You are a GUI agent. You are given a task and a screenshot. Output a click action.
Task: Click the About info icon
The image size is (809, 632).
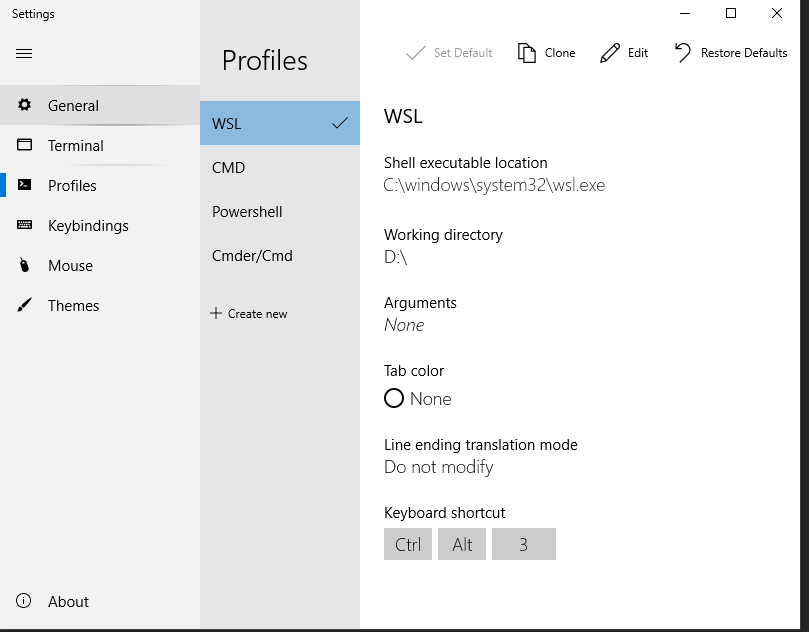pyautogui.click(x=25, y=601)
